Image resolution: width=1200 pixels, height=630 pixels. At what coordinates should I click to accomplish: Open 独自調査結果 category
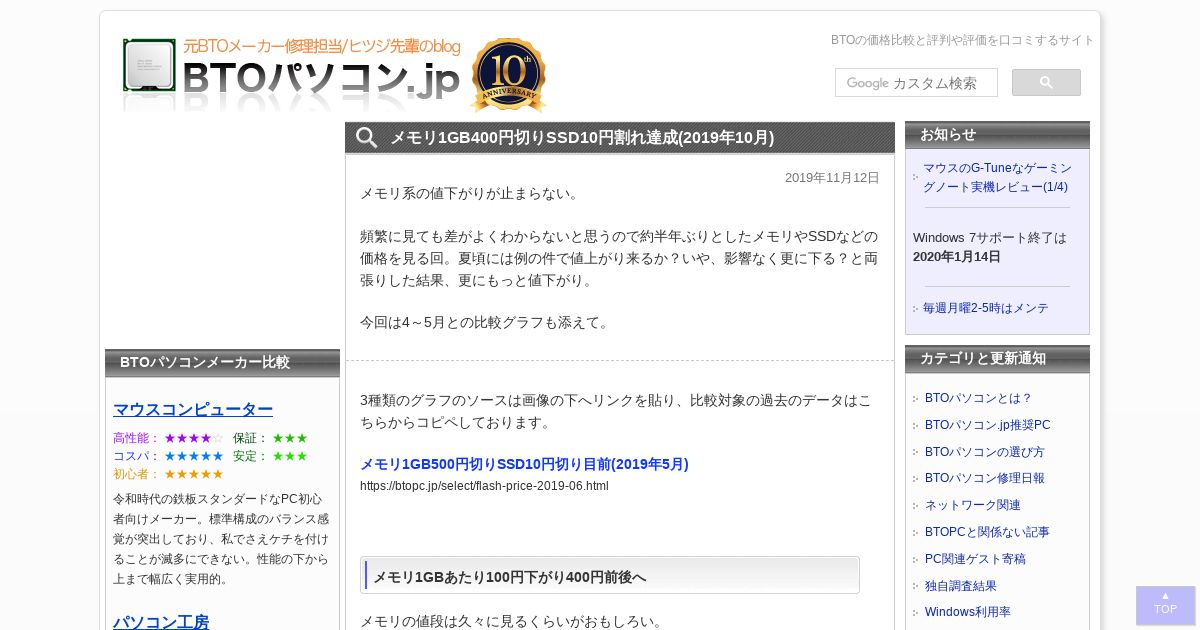coord(961,586)
